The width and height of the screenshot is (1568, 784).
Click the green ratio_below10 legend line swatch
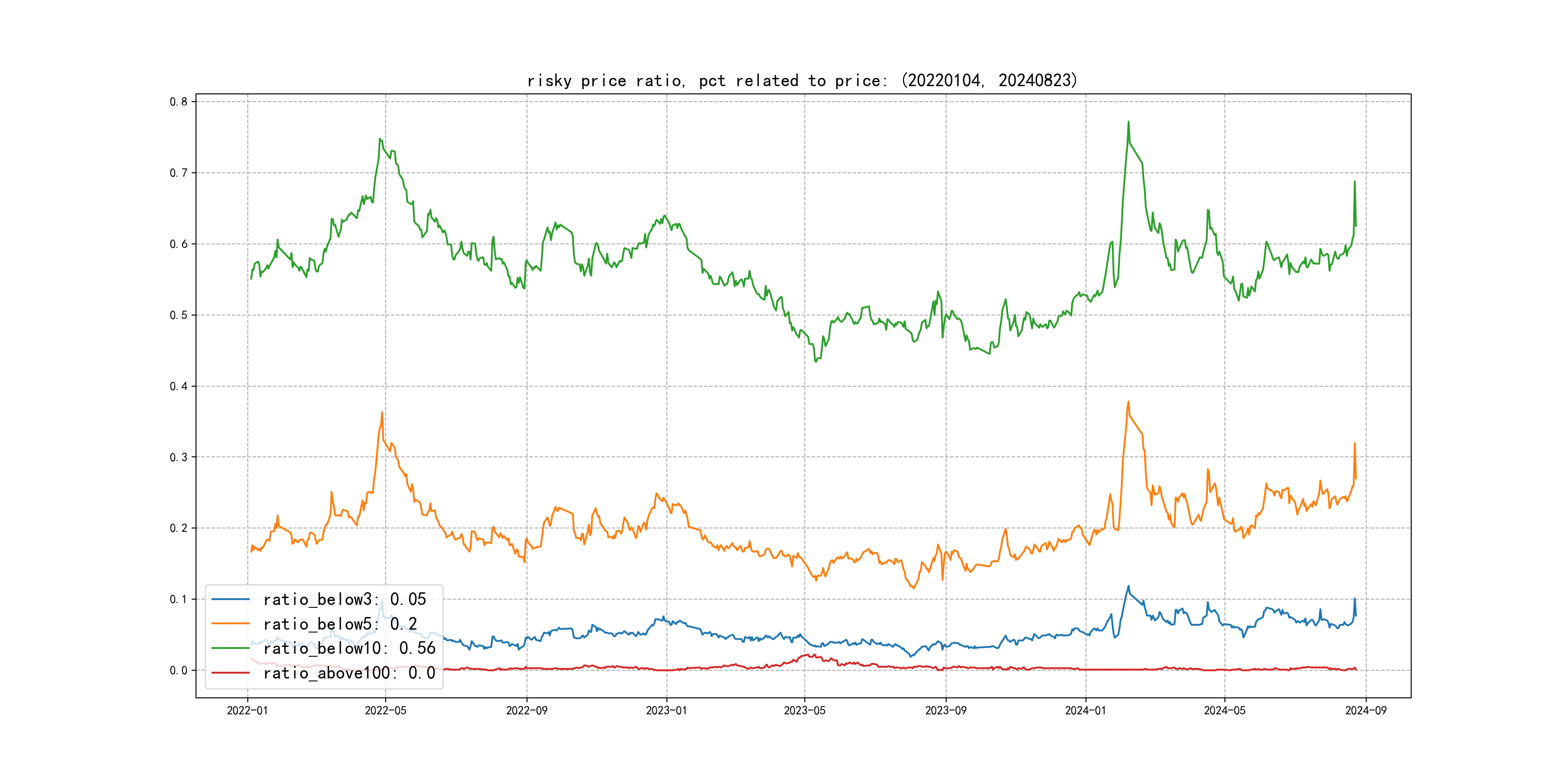(230, 648)
